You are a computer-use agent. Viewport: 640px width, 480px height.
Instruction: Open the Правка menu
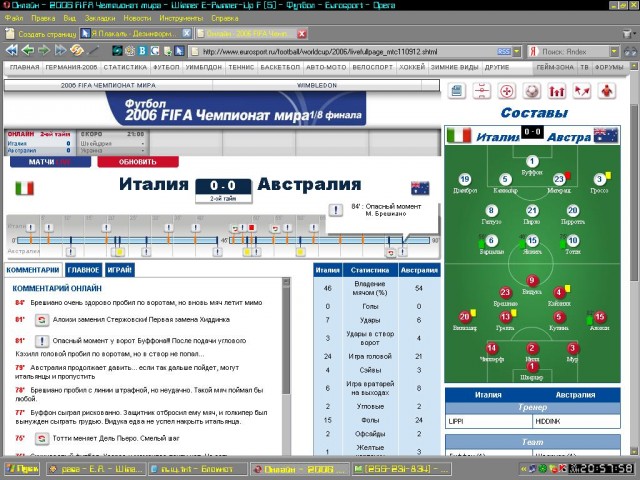(x=43, y=18)
